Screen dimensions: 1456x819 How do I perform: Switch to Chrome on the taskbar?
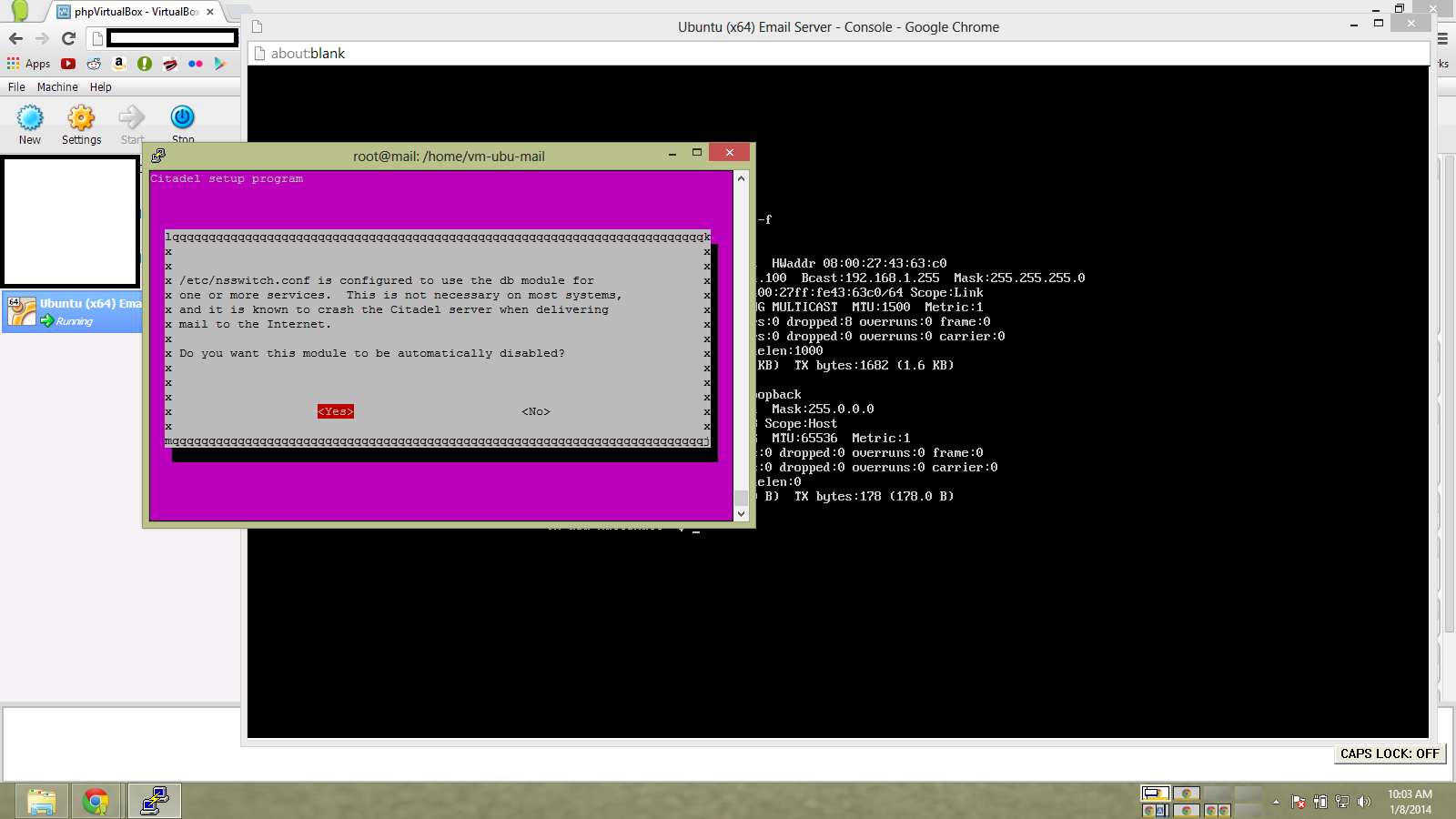[96, 801]
